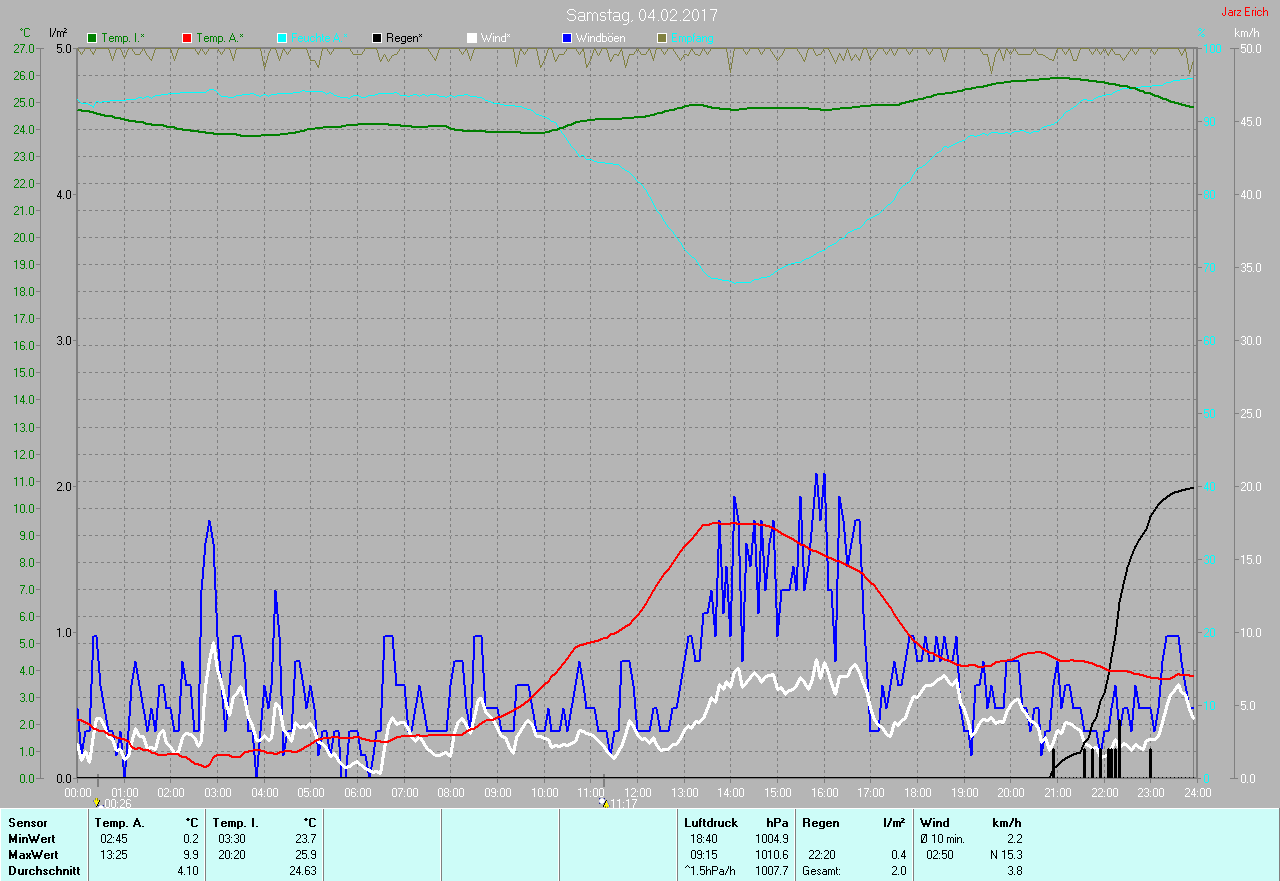Click the Regen Gesamt value 2.0
This screenshot has width=1280, height=881.
(898, 871)
